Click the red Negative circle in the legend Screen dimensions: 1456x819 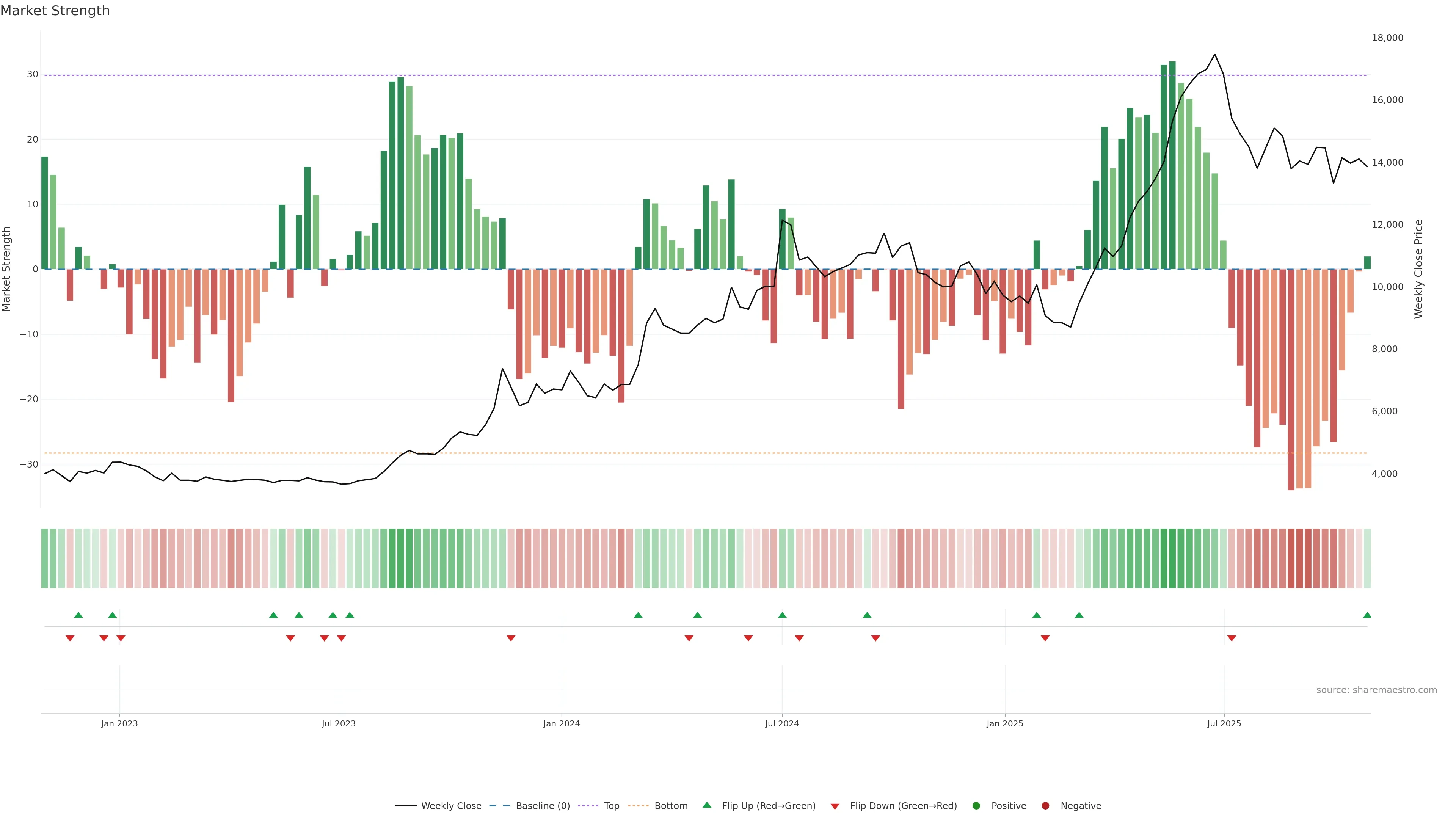click(x=1045, y=805)
